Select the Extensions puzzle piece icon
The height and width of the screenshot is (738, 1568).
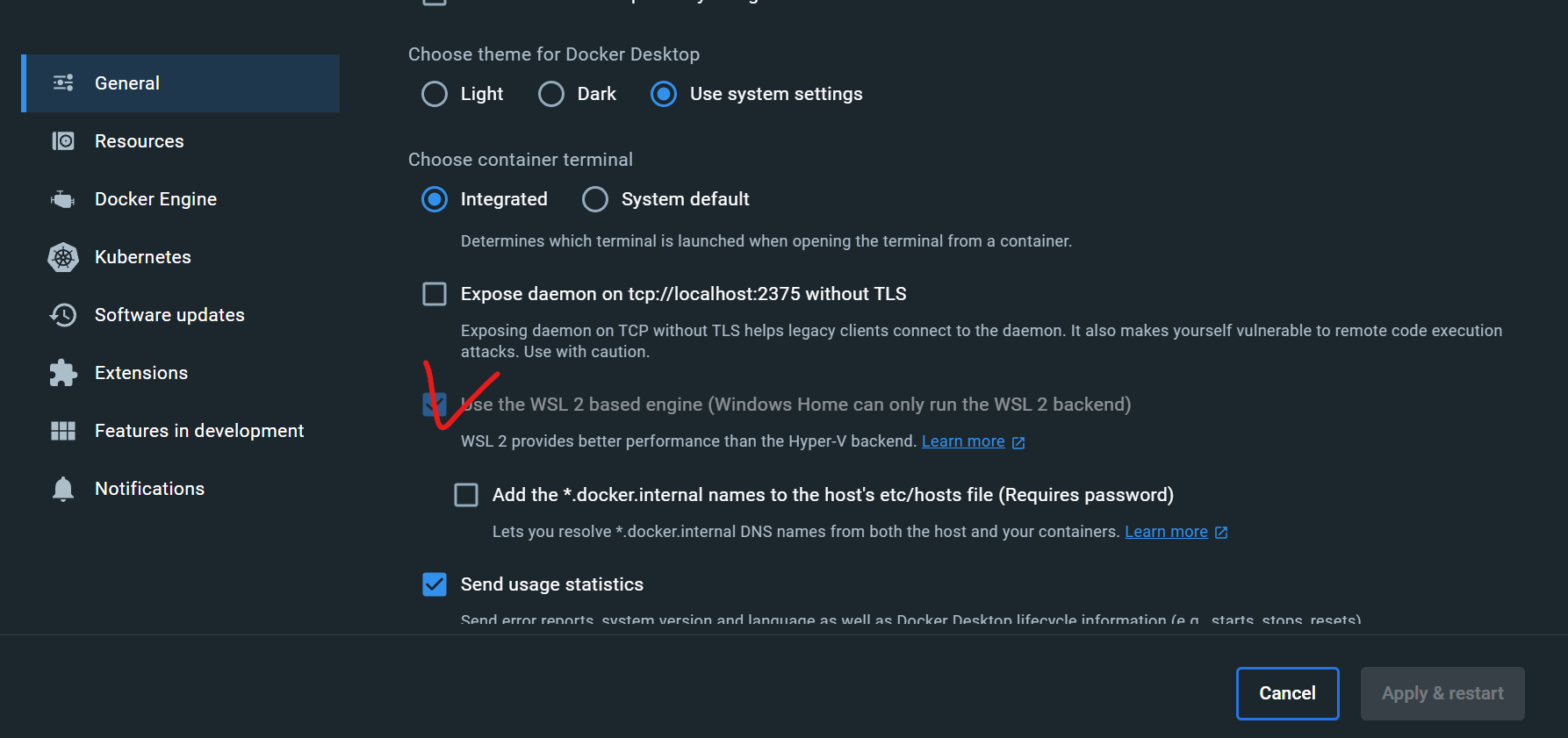coord(62,372)
